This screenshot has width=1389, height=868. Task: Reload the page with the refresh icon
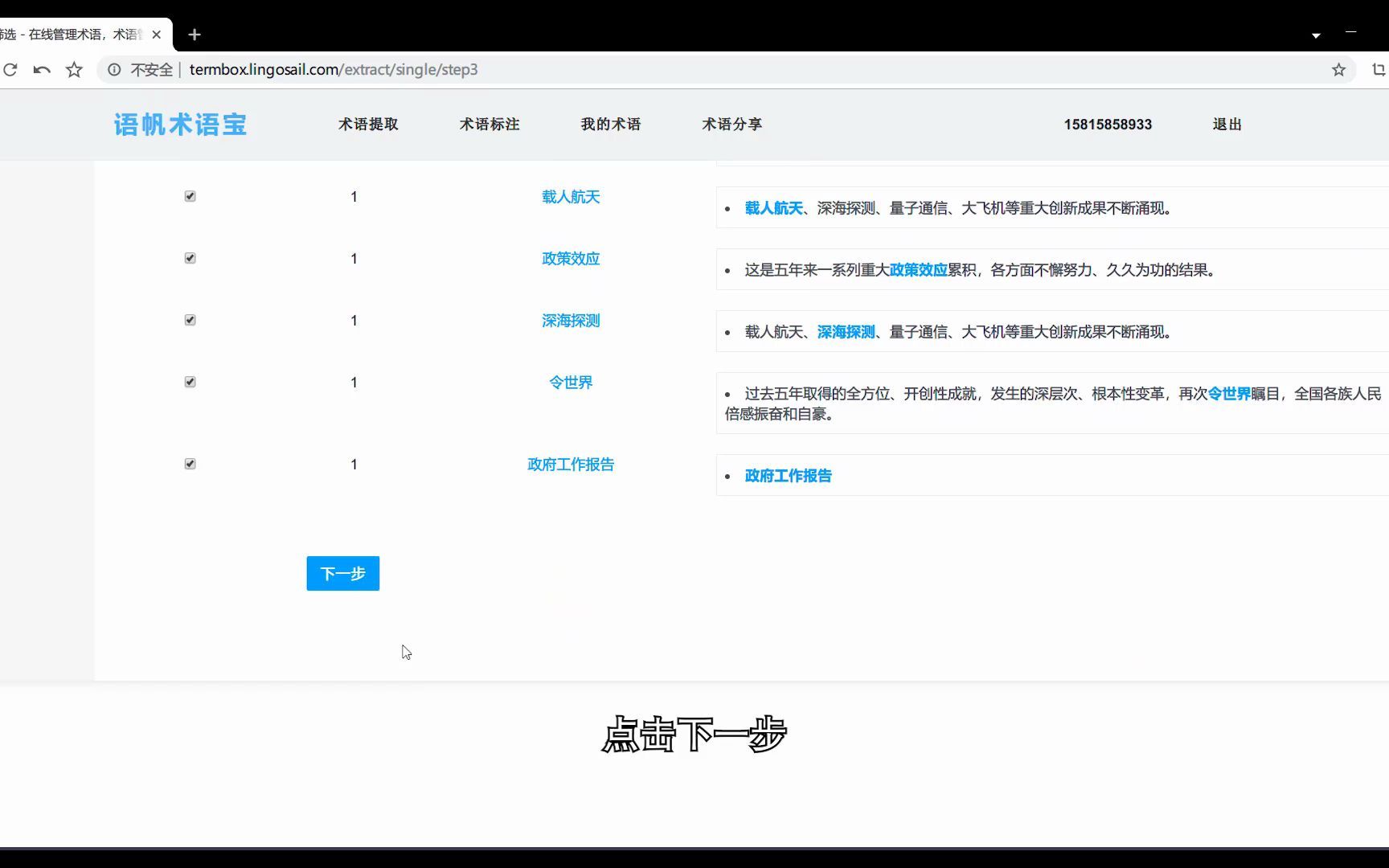click(x=10, y=70)
